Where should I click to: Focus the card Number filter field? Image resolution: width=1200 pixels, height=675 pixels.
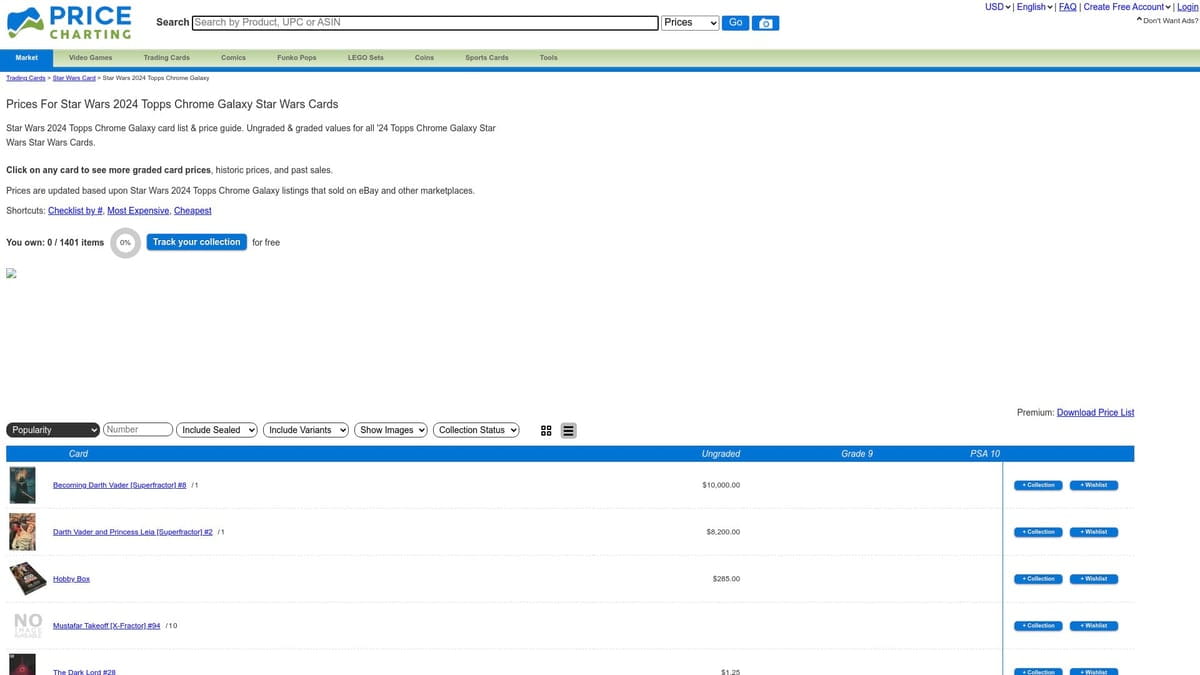click(x=138, y=430)
